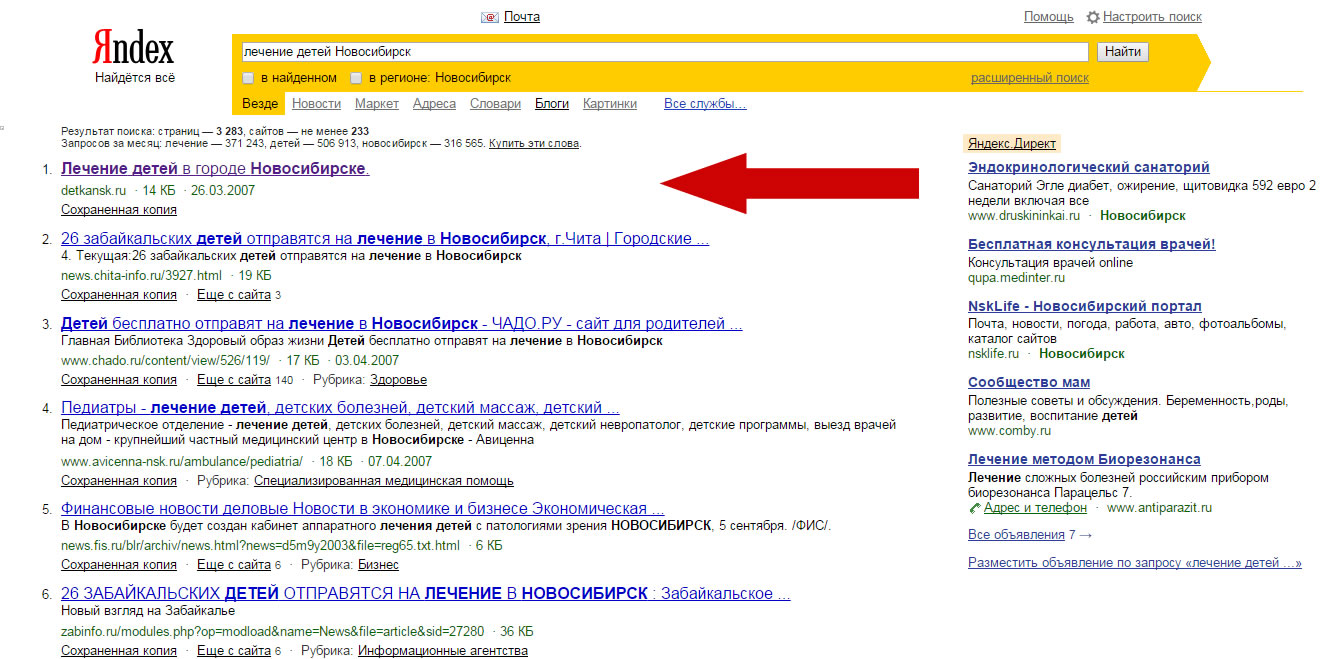
Task: Click the Найти search button
Action: click(1123, 52)
